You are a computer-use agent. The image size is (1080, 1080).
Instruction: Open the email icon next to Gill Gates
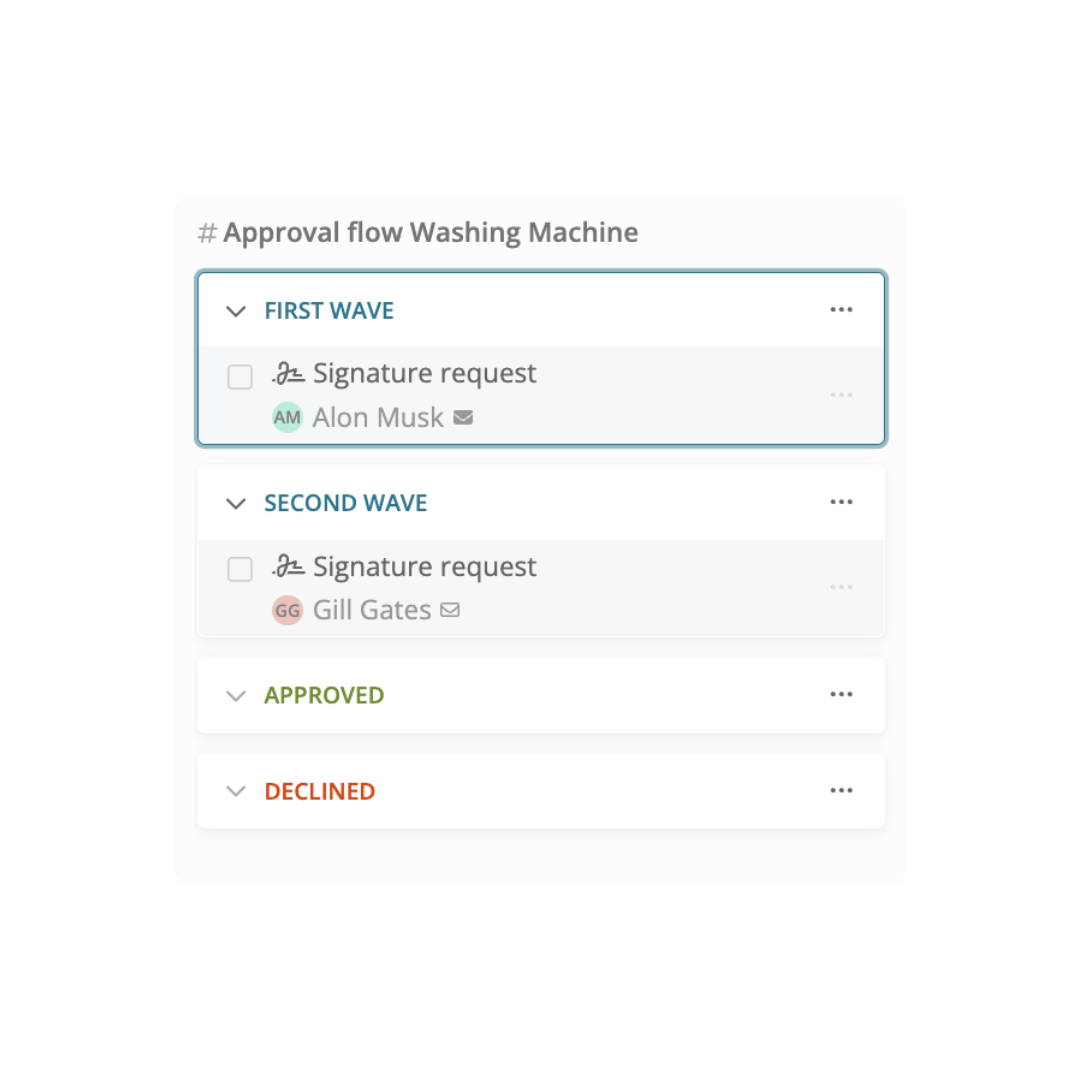tap(450, 609)
